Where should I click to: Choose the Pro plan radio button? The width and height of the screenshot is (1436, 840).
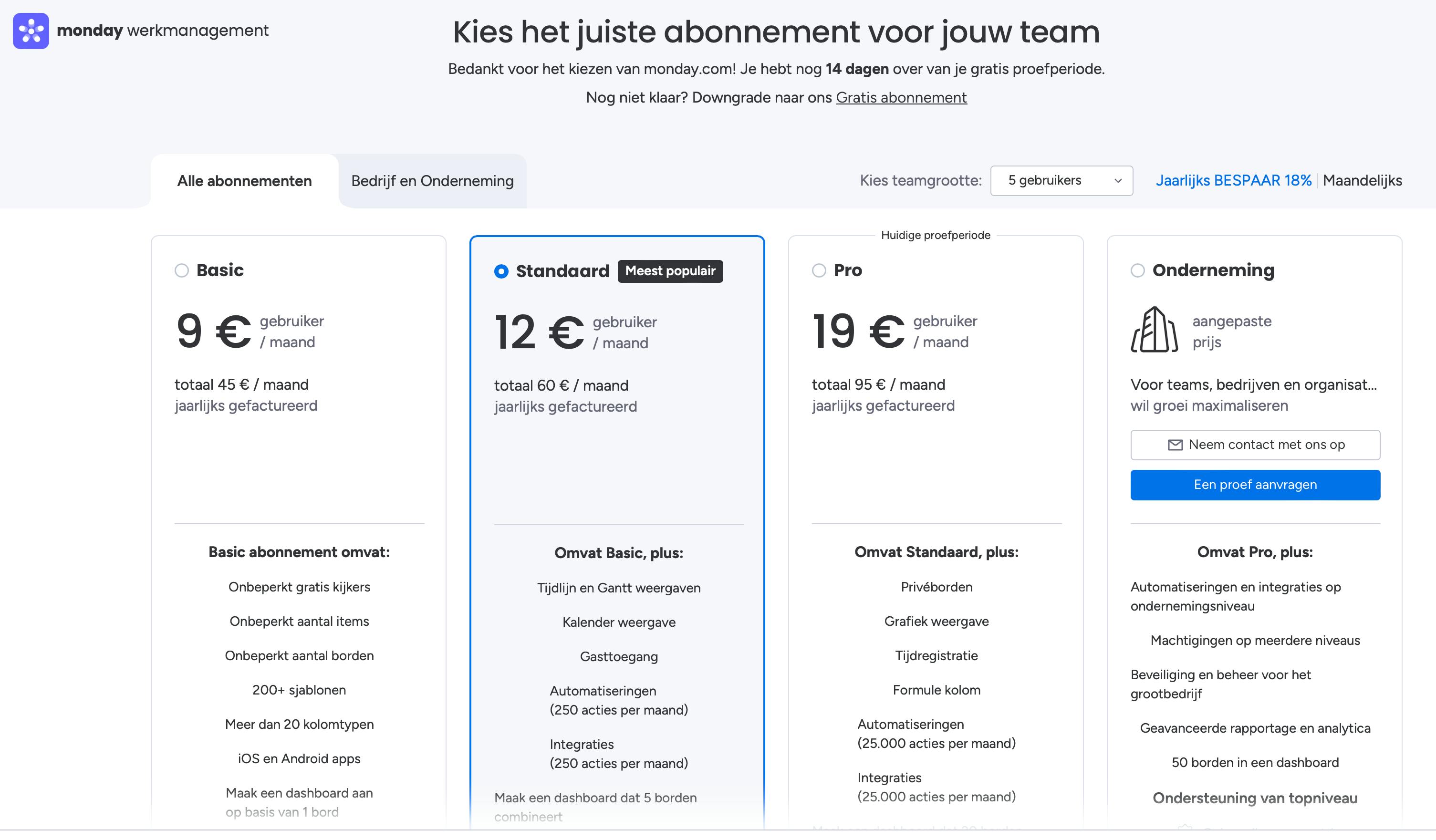819,270
